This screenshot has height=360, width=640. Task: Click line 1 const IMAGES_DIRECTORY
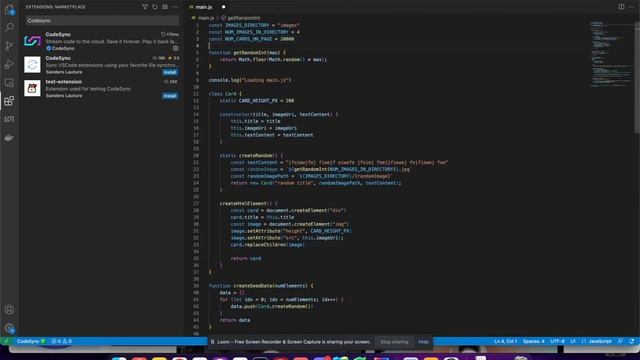pyautogui.click(x=254, y=25)
